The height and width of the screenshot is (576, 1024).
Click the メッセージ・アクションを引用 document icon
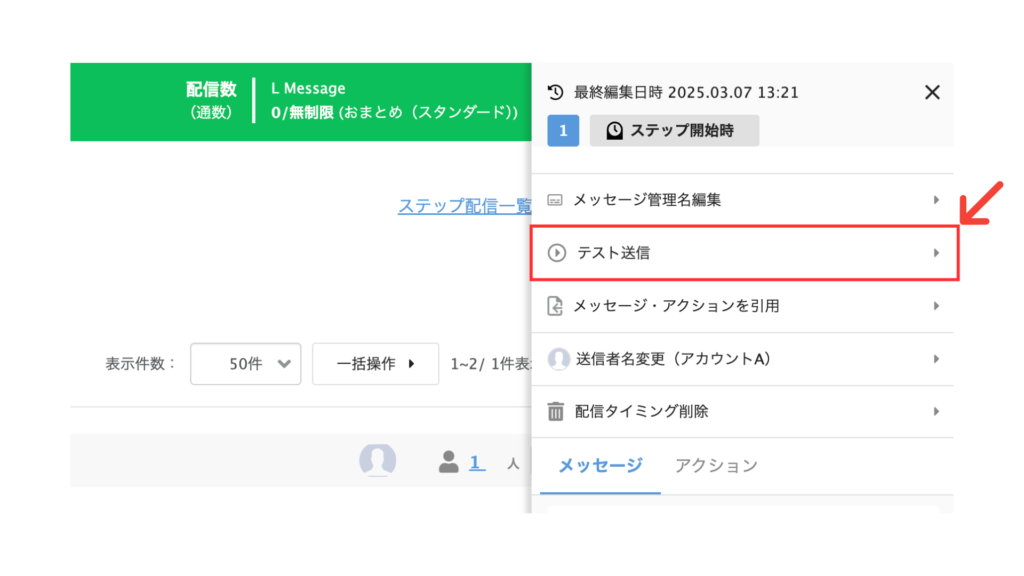tap(554, 306)
